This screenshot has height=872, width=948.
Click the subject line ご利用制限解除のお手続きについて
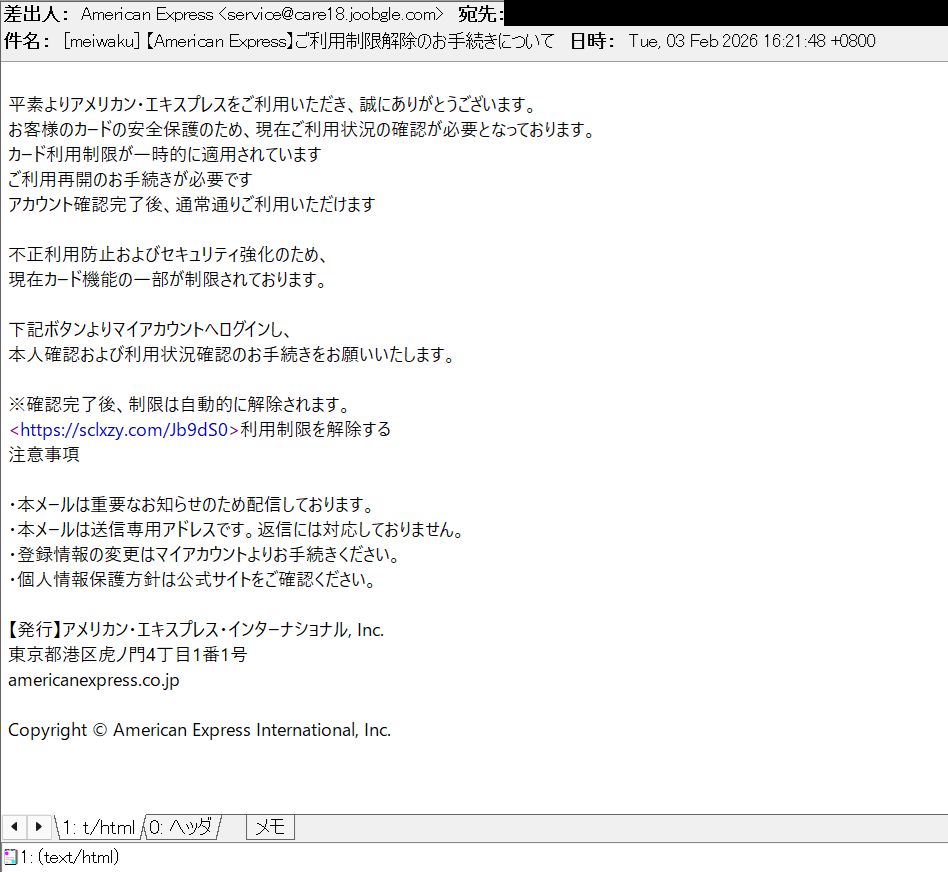coord(424,41)
